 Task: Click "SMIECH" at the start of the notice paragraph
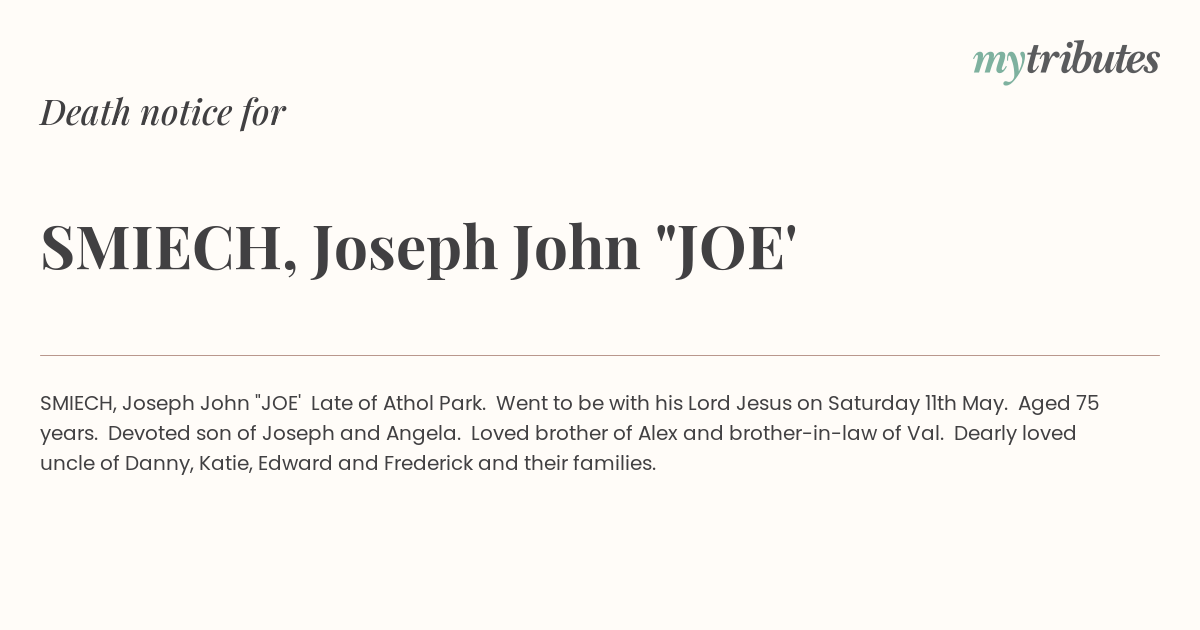(78, 404)
